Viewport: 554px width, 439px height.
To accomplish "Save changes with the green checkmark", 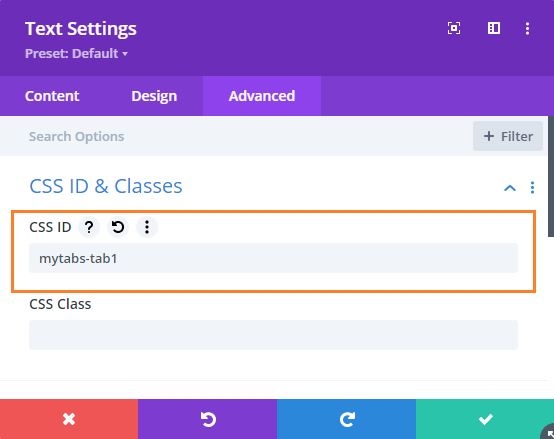I will (x=485, y=419).
